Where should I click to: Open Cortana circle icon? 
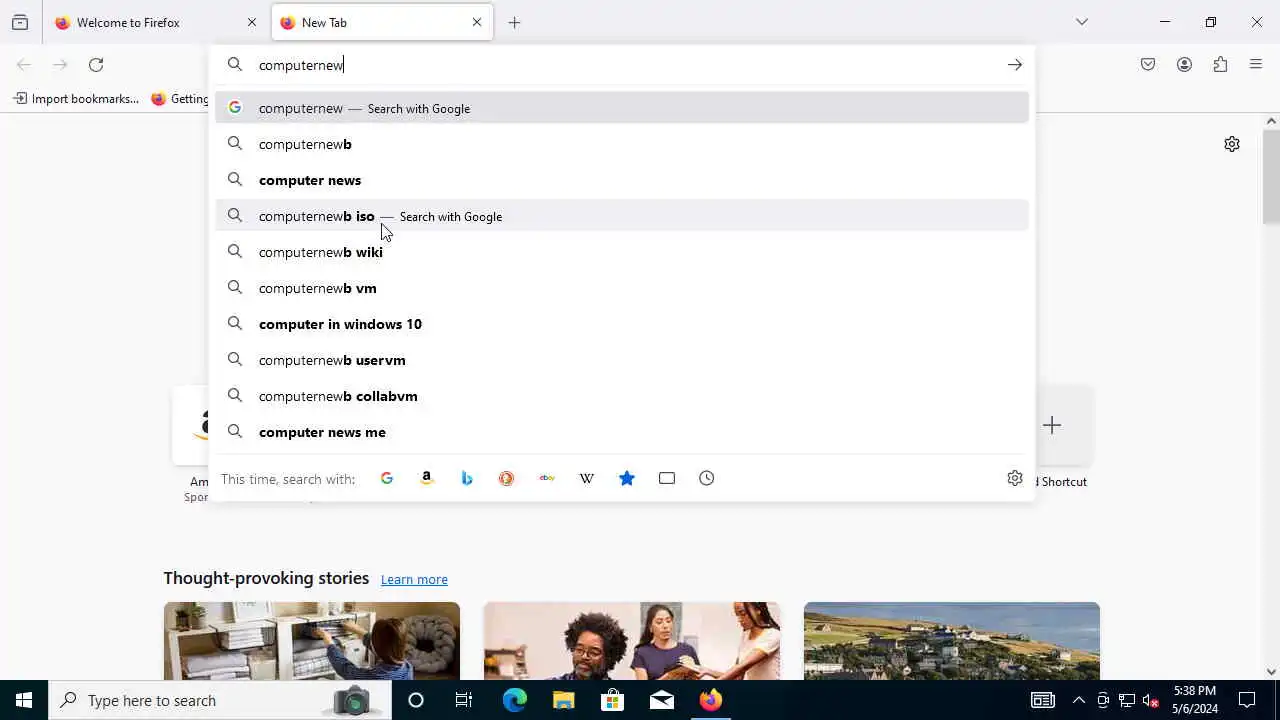(x=416, y=700)
